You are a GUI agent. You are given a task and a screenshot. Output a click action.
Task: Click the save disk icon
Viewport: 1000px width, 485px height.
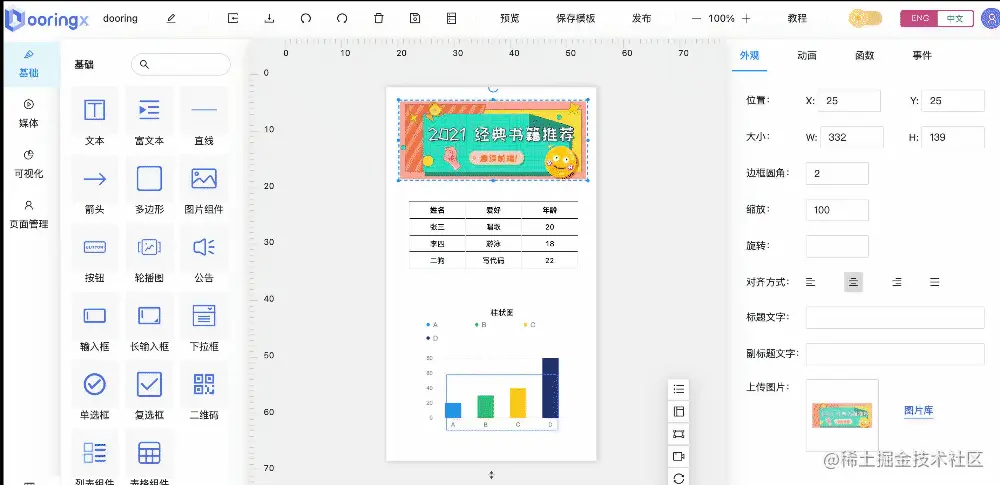tap(415, 19)
